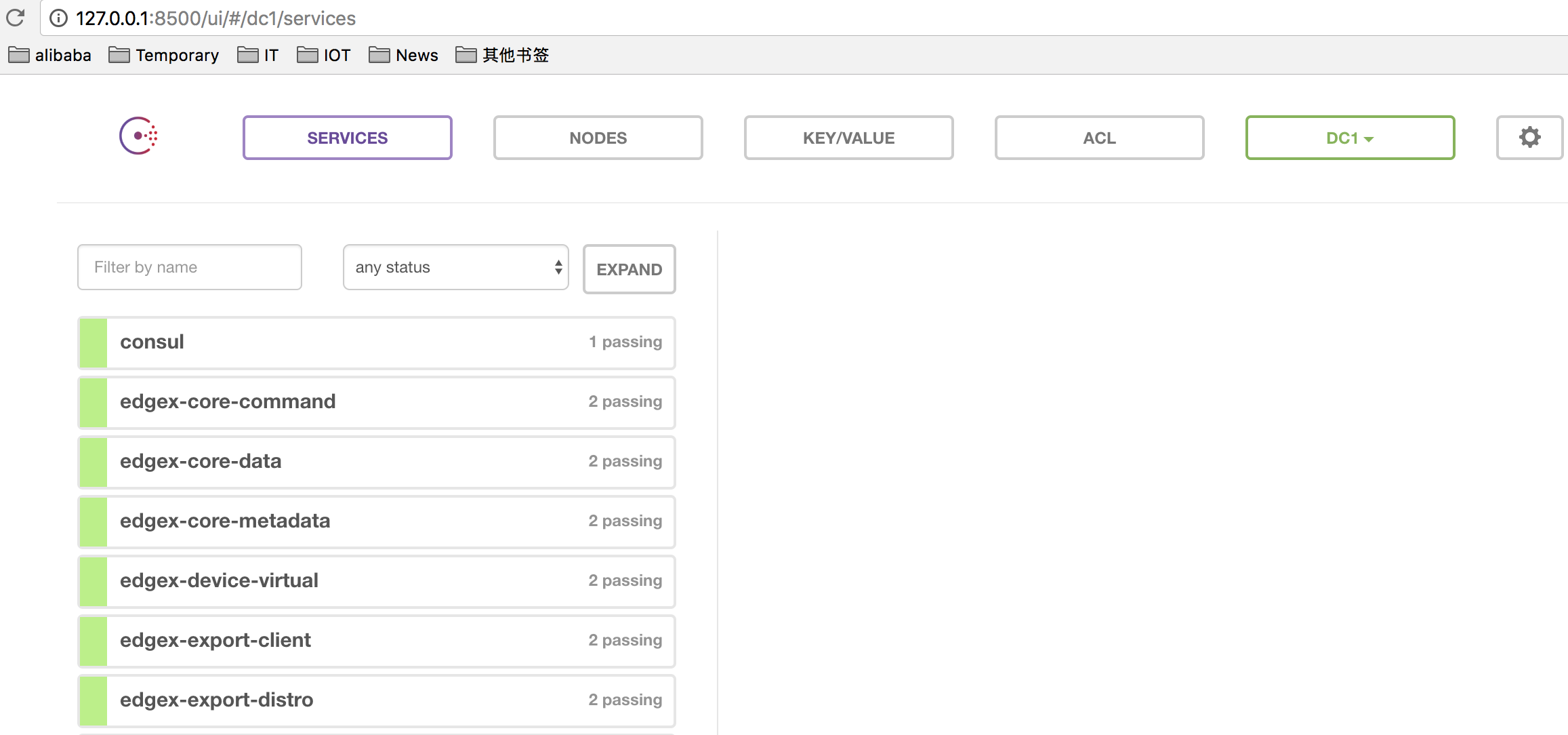Click the edgex-export-client status icon

[92, 640]
